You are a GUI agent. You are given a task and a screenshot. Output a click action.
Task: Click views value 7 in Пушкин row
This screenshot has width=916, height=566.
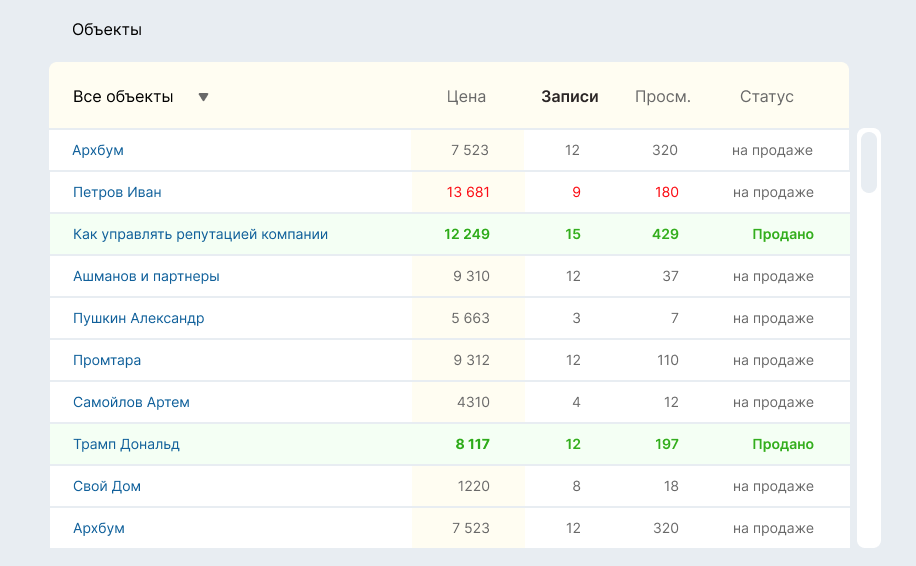[x=675, y=318]
